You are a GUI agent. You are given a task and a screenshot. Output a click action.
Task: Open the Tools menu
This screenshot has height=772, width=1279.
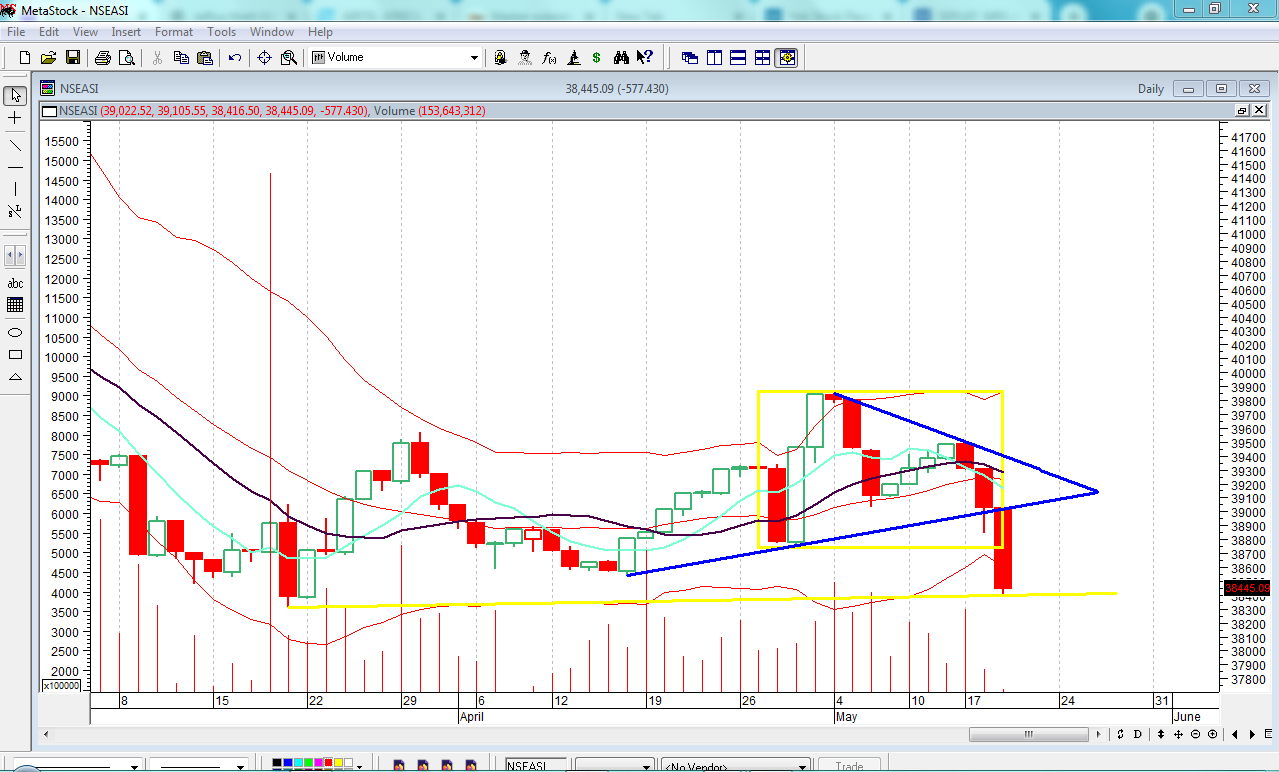(x=221, y=32)
